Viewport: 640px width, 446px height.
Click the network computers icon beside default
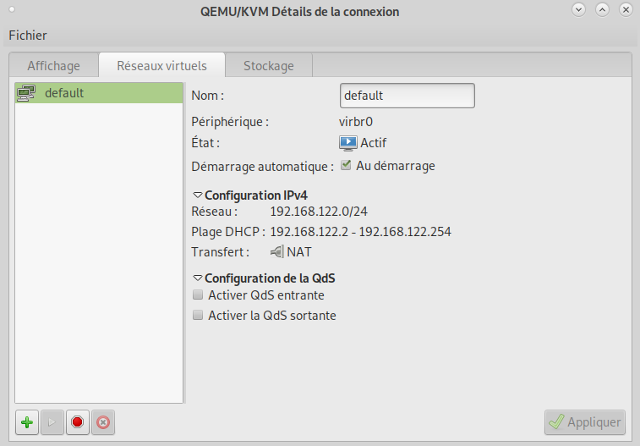[x=26, y=93]
